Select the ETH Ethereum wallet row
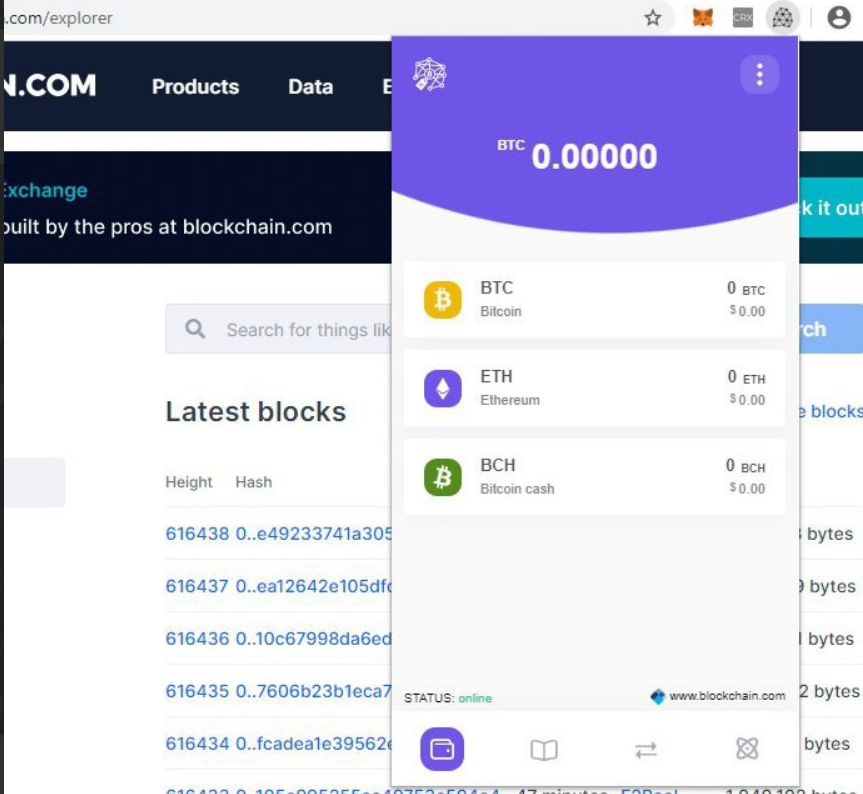863x794 pixels. [x=594, y=388]
